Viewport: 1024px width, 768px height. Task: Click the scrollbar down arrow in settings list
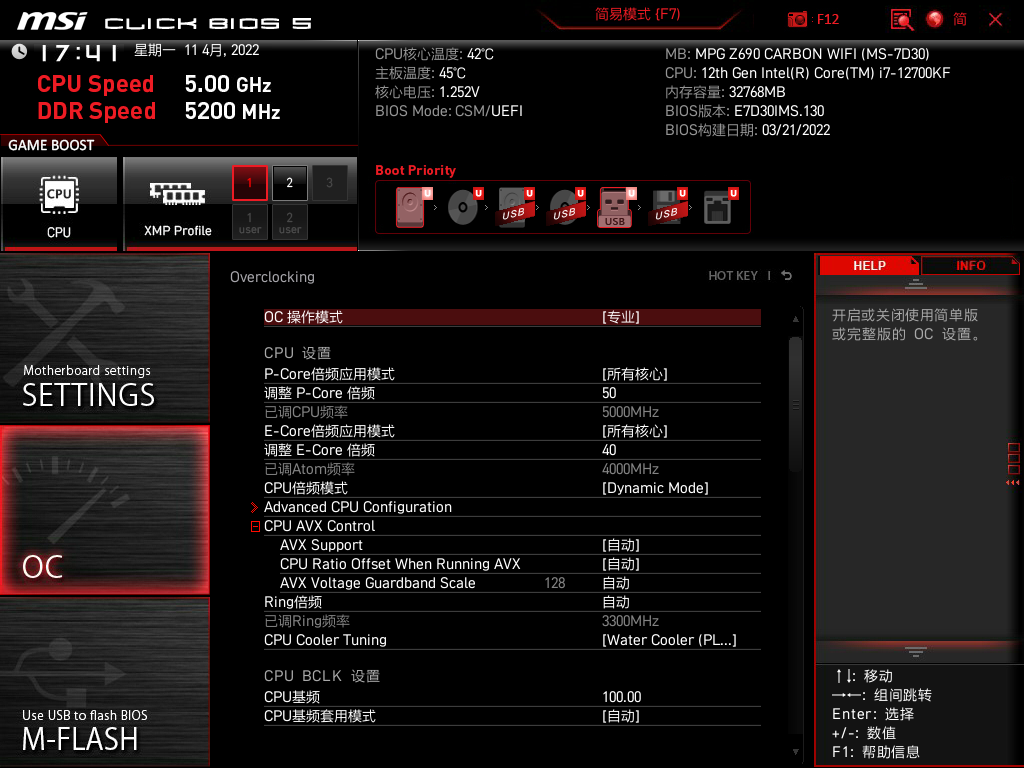pos(795,752)
